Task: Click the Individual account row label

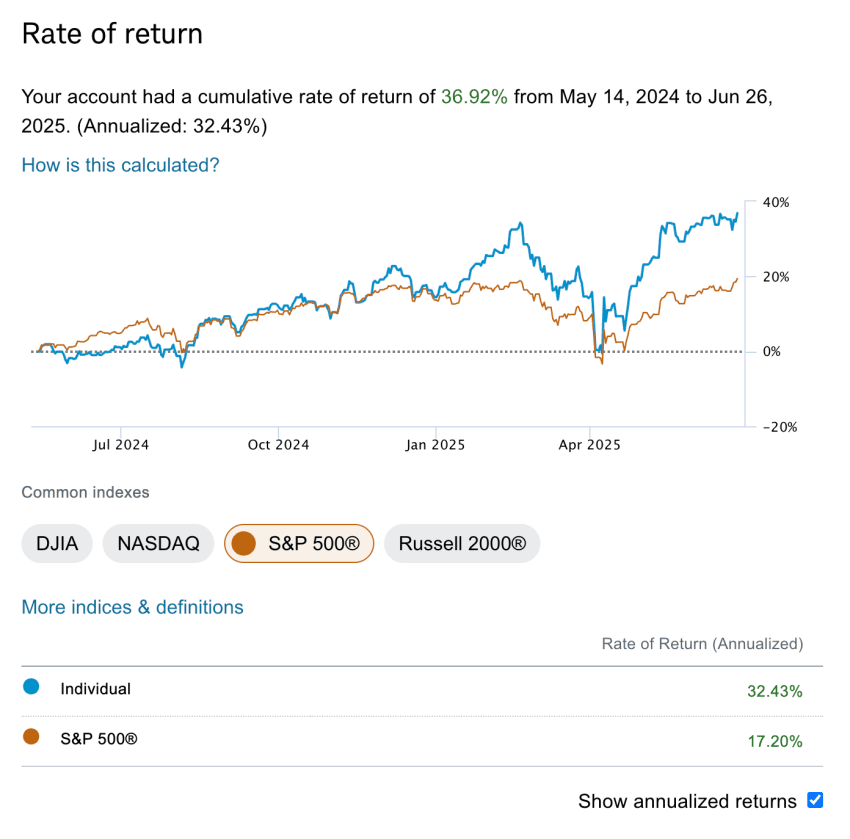Action: (x=95, y=689)
